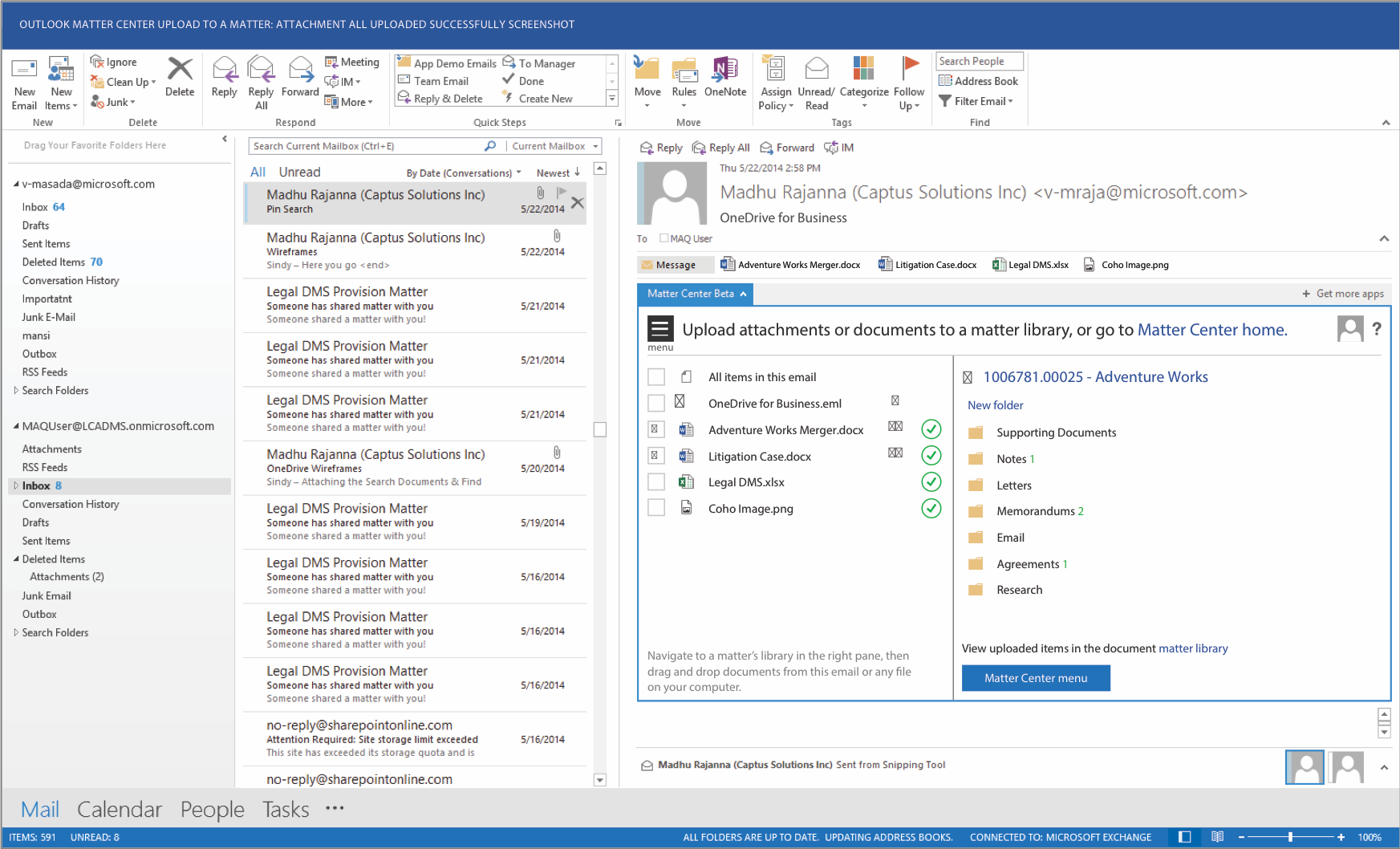This screenshot has height=849, width=1400.
Task: Go to the People view
Action: [212, 810]
